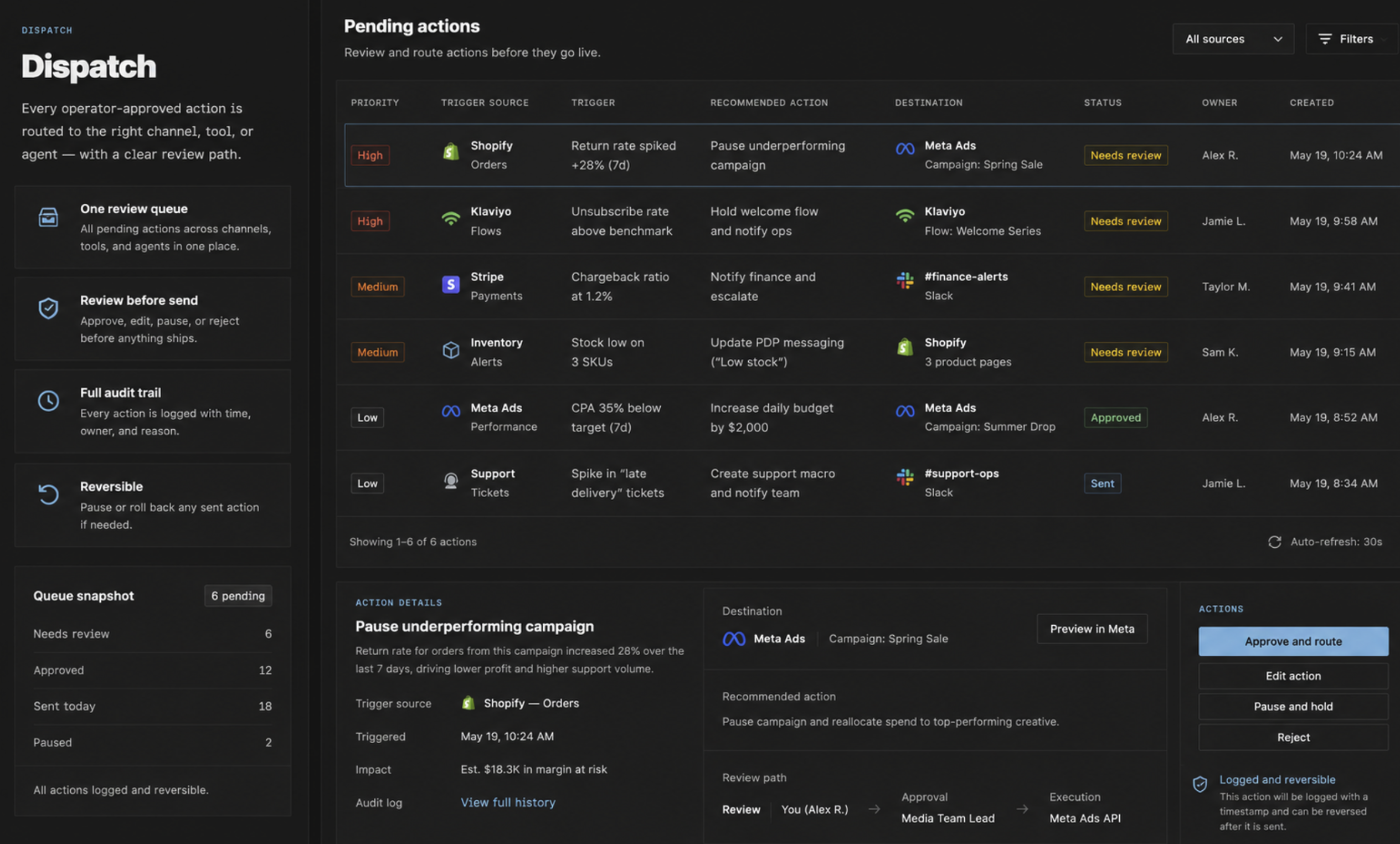This screenshot has height=844, width=1400.
Task: Open Preview in Meta
Action: tap(1092, 629)
